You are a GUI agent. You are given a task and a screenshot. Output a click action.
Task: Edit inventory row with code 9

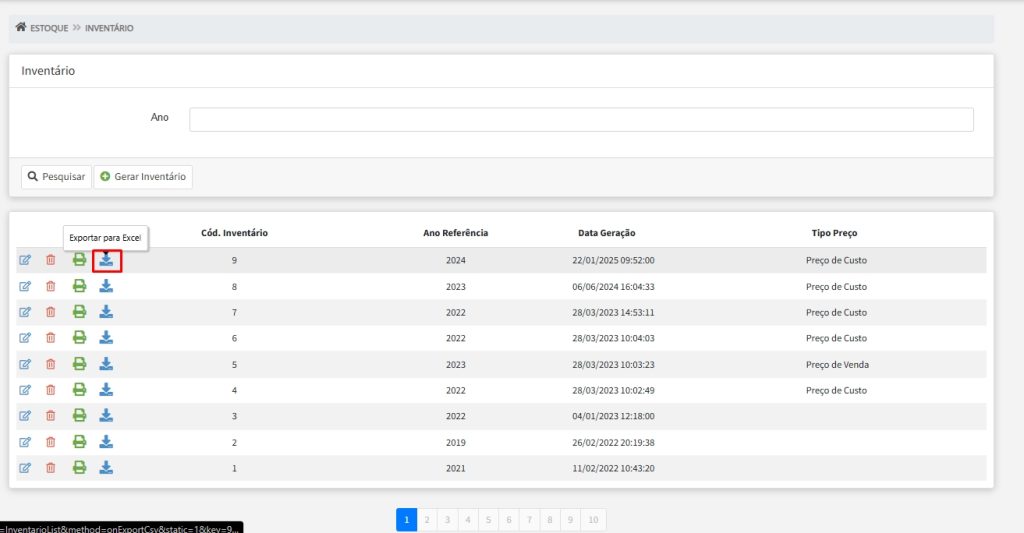(25, 260)
